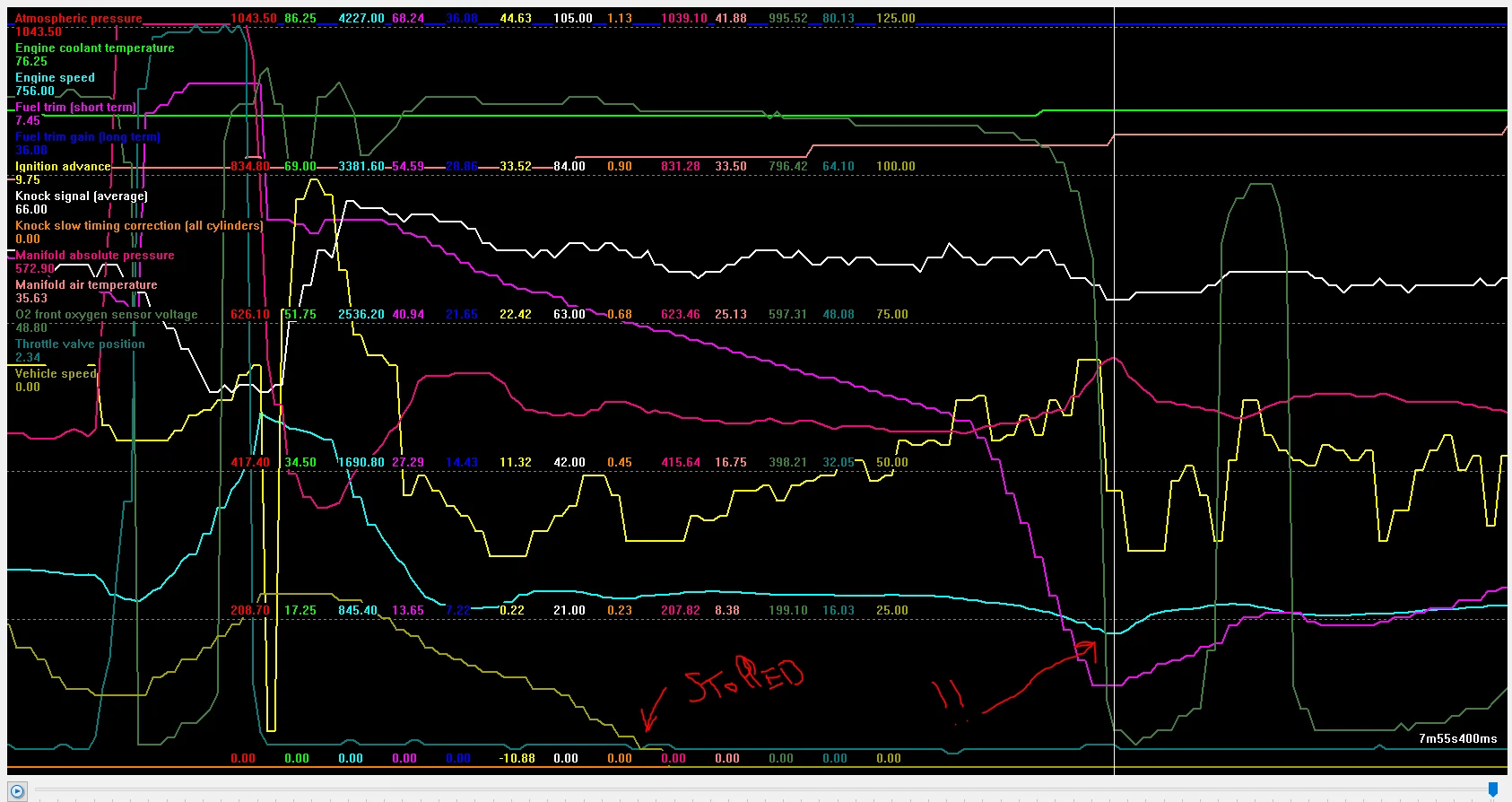This screenshot has width=1512, height=802.
Task: Select the Fuel trim gain (long term) label
Action: click(x=88, y=136)
